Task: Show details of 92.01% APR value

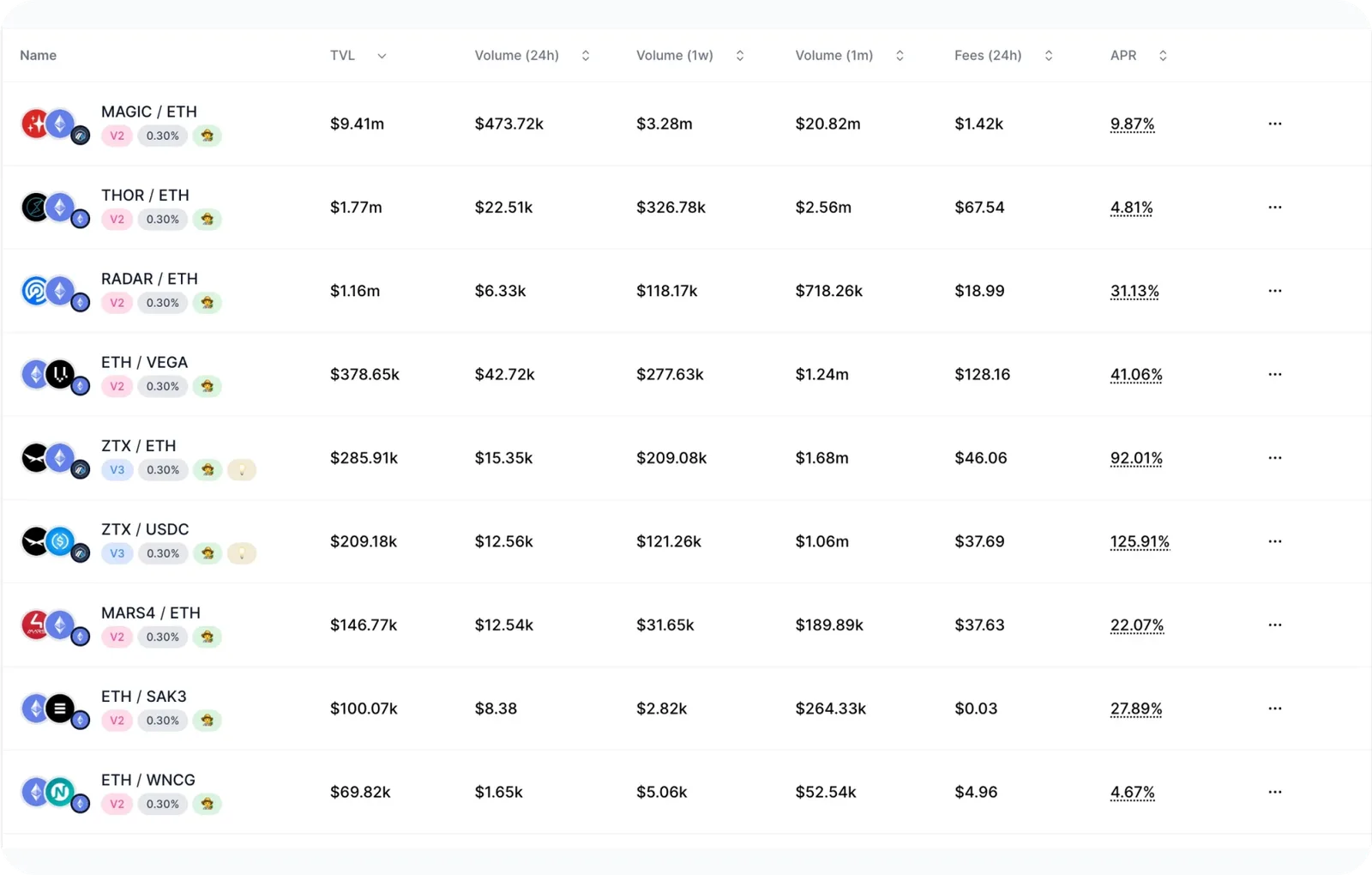Action: coord(1136,458)
